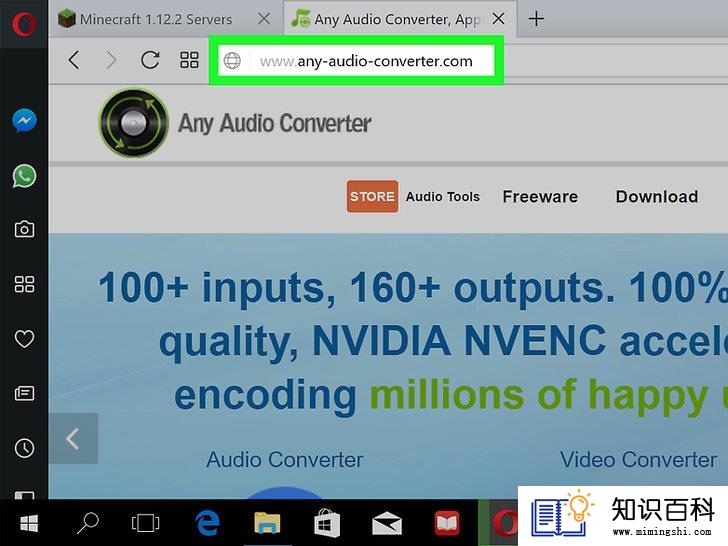Take a snapshot with the camera icon

pyautogui.click(x=24, y=229)
